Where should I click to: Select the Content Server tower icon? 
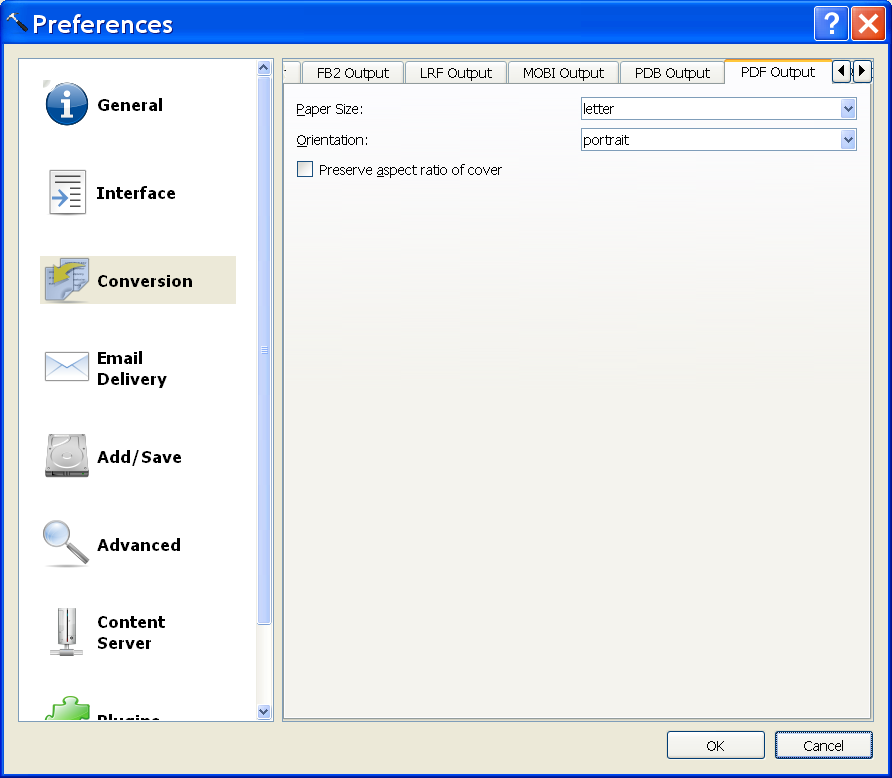point(67,632)
